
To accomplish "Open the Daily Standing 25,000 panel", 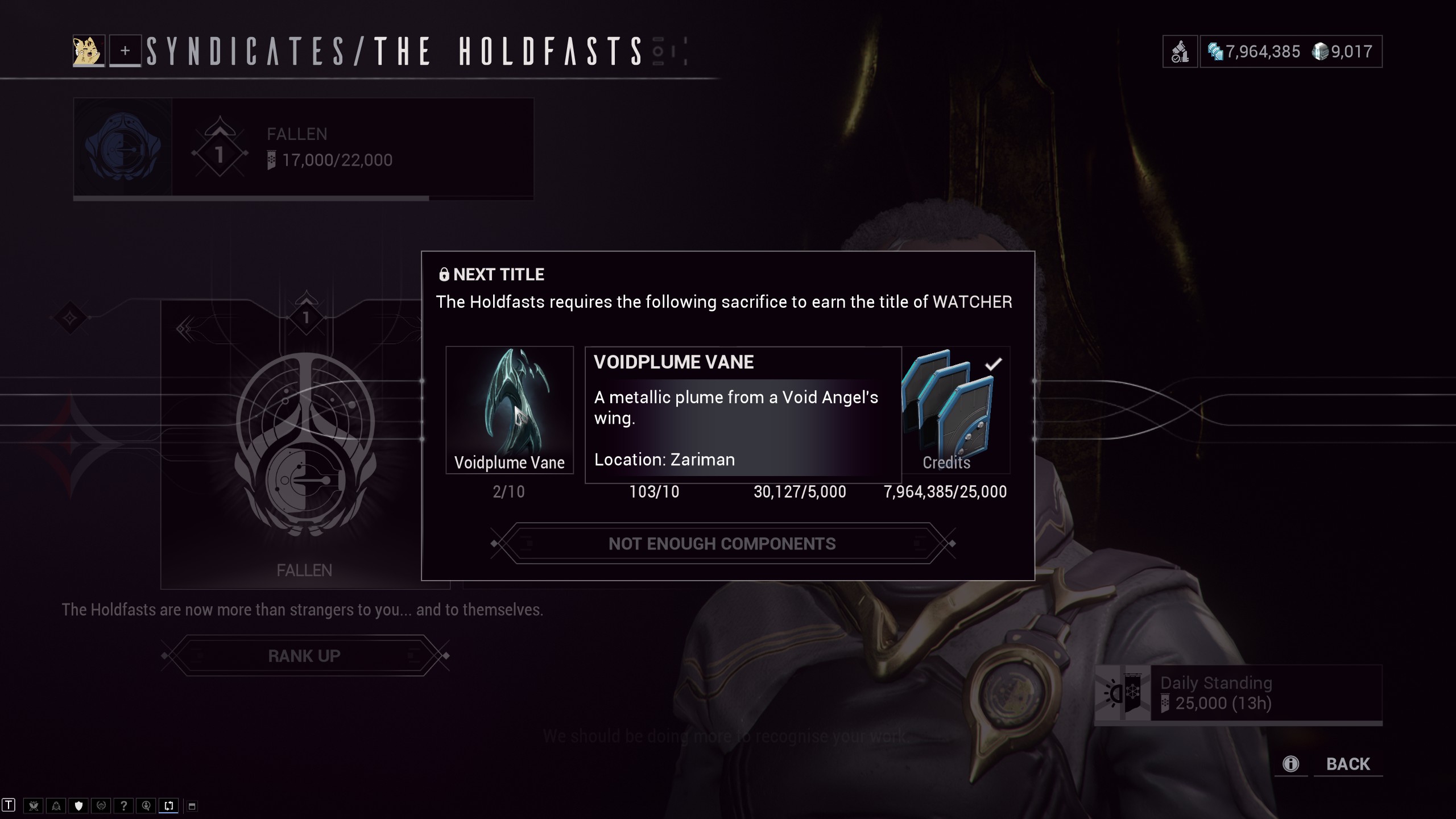I will click(1239, 693).
